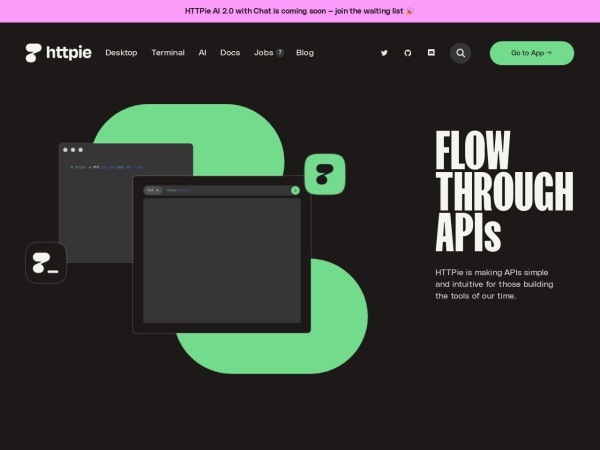Click the HTTPie terminal app icon
Screen dimensions: 600x450
pyautogui.click(x=46, y=263)
